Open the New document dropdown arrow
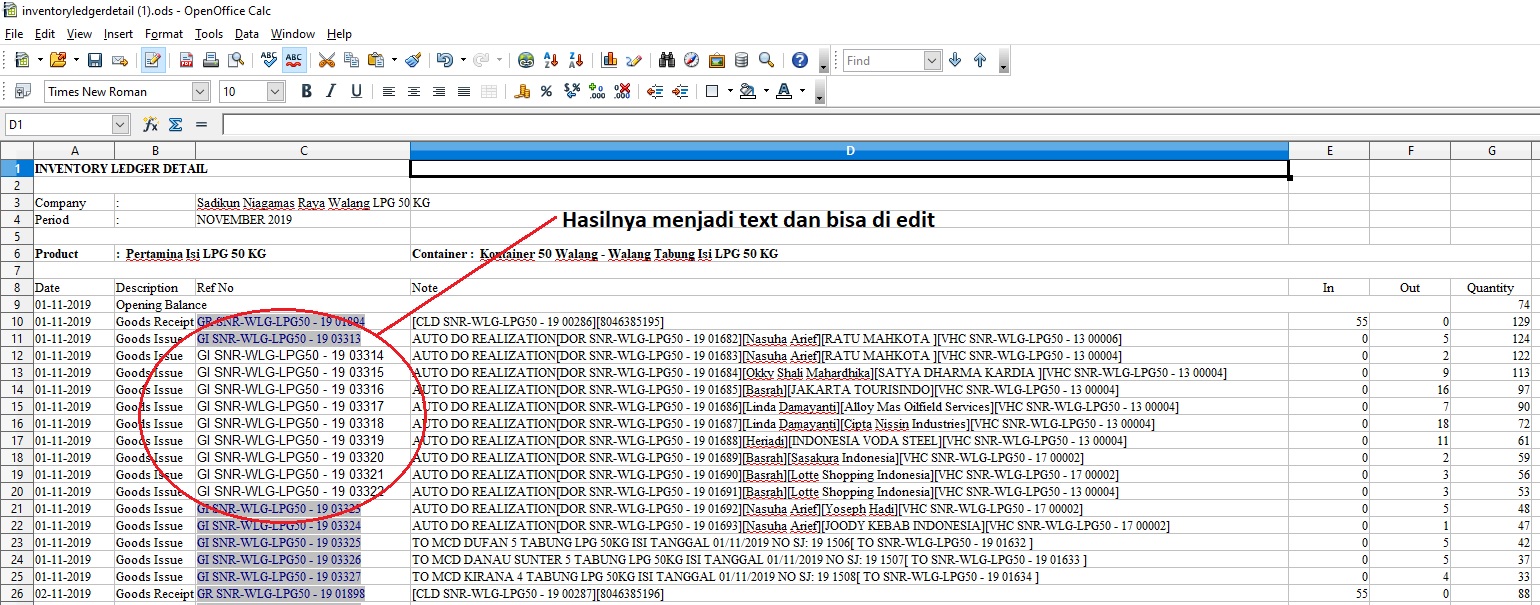The image size is (1540, 605). (40, 60)
